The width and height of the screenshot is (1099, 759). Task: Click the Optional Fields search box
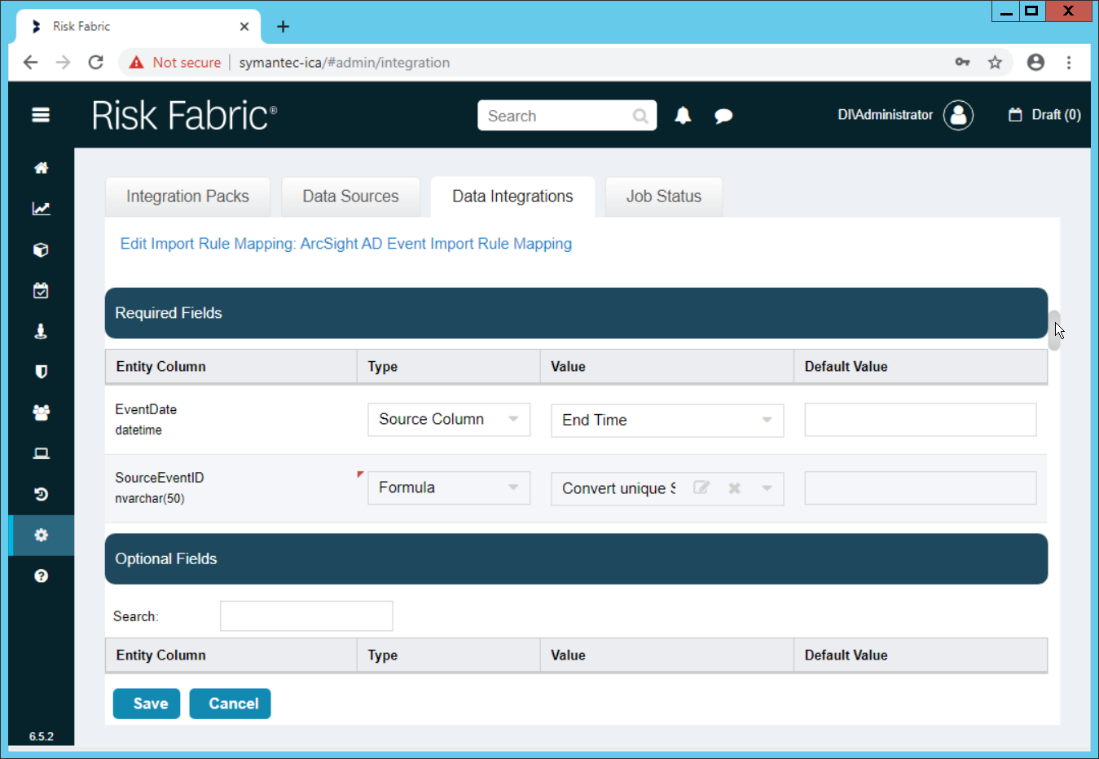(x=306, y=616)
